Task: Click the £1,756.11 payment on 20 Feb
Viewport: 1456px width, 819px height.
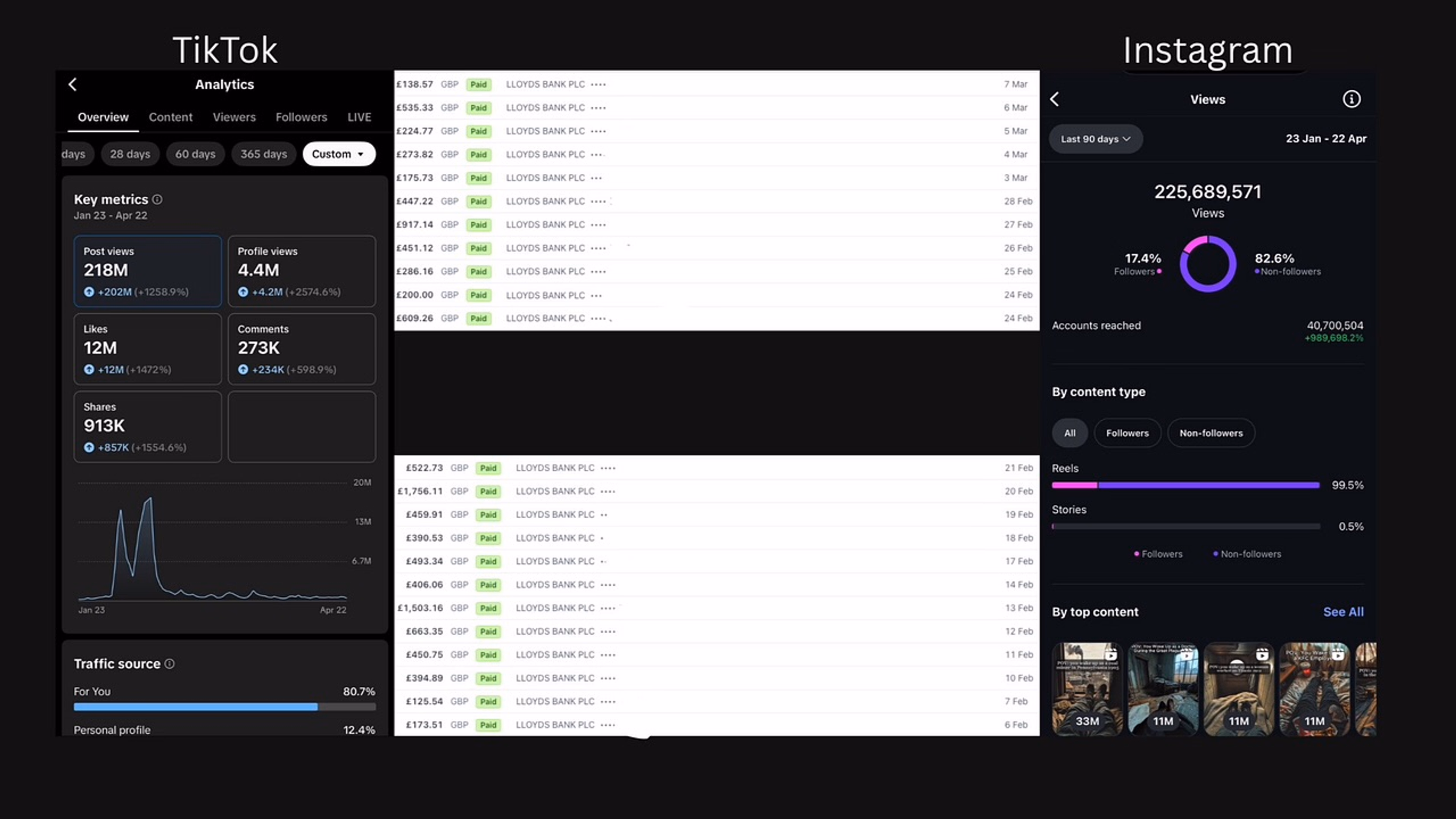Action: point(716,492)
